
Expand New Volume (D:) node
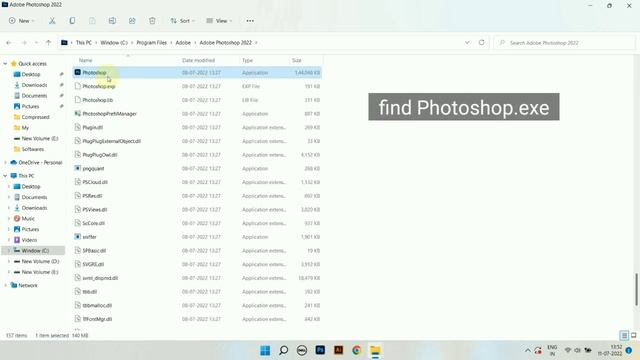tap(9, 261)
